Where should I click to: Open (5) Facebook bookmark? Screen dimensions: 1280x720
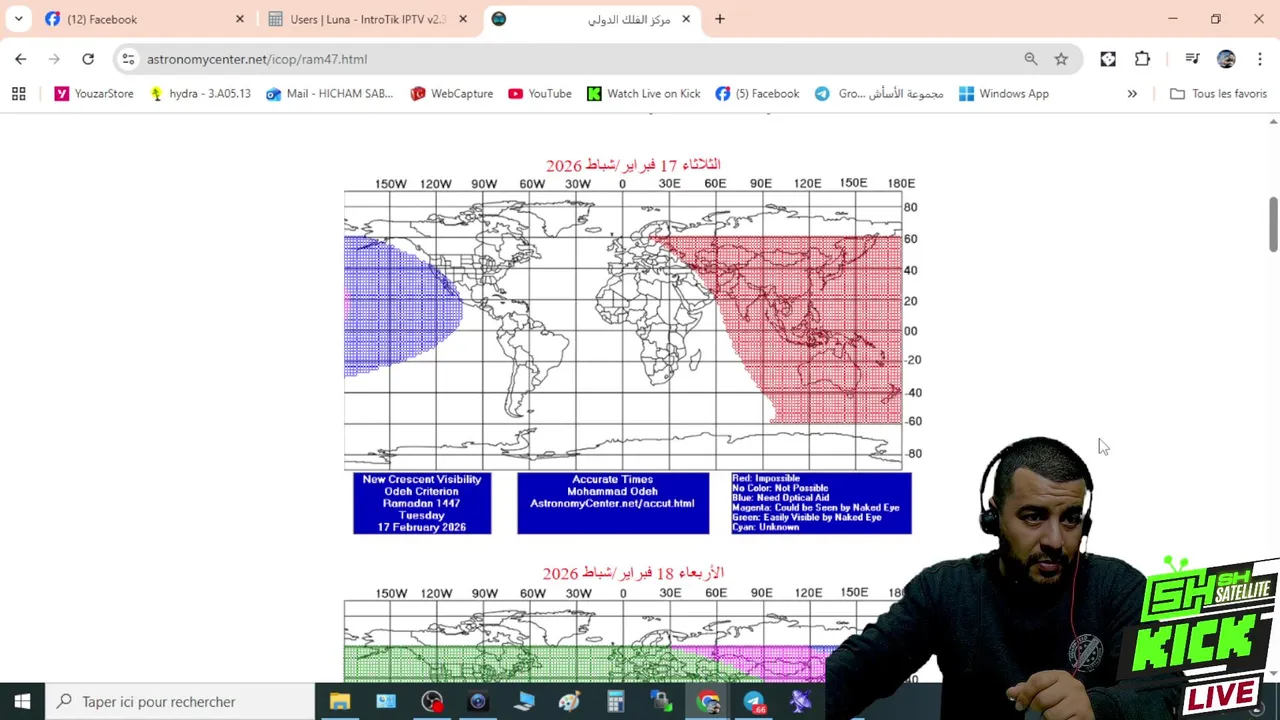757,94
